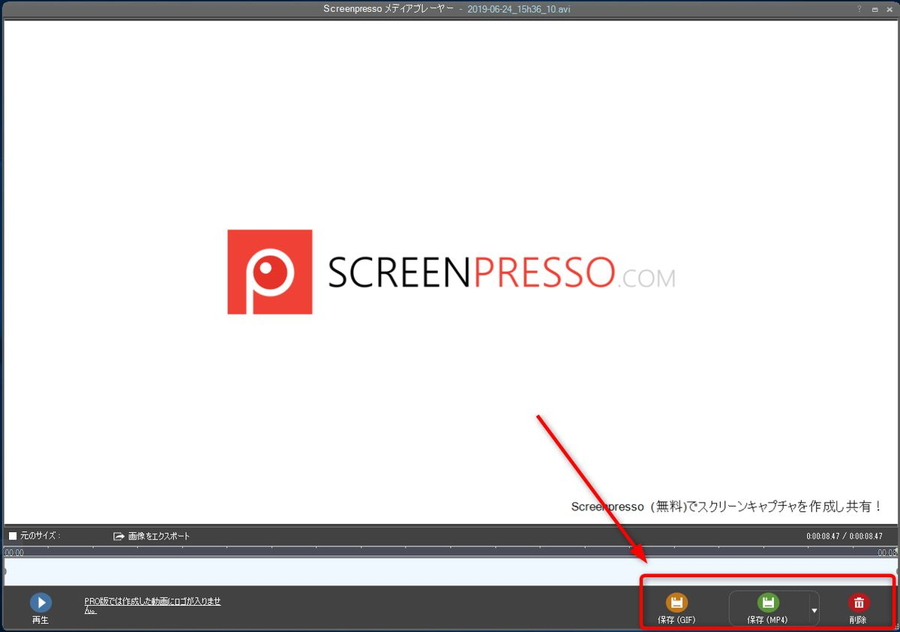Open the MP4 save format dropdown arrow
Image resolution: width=900 pixels, height=632 pixels.
[x=814, y=610]
